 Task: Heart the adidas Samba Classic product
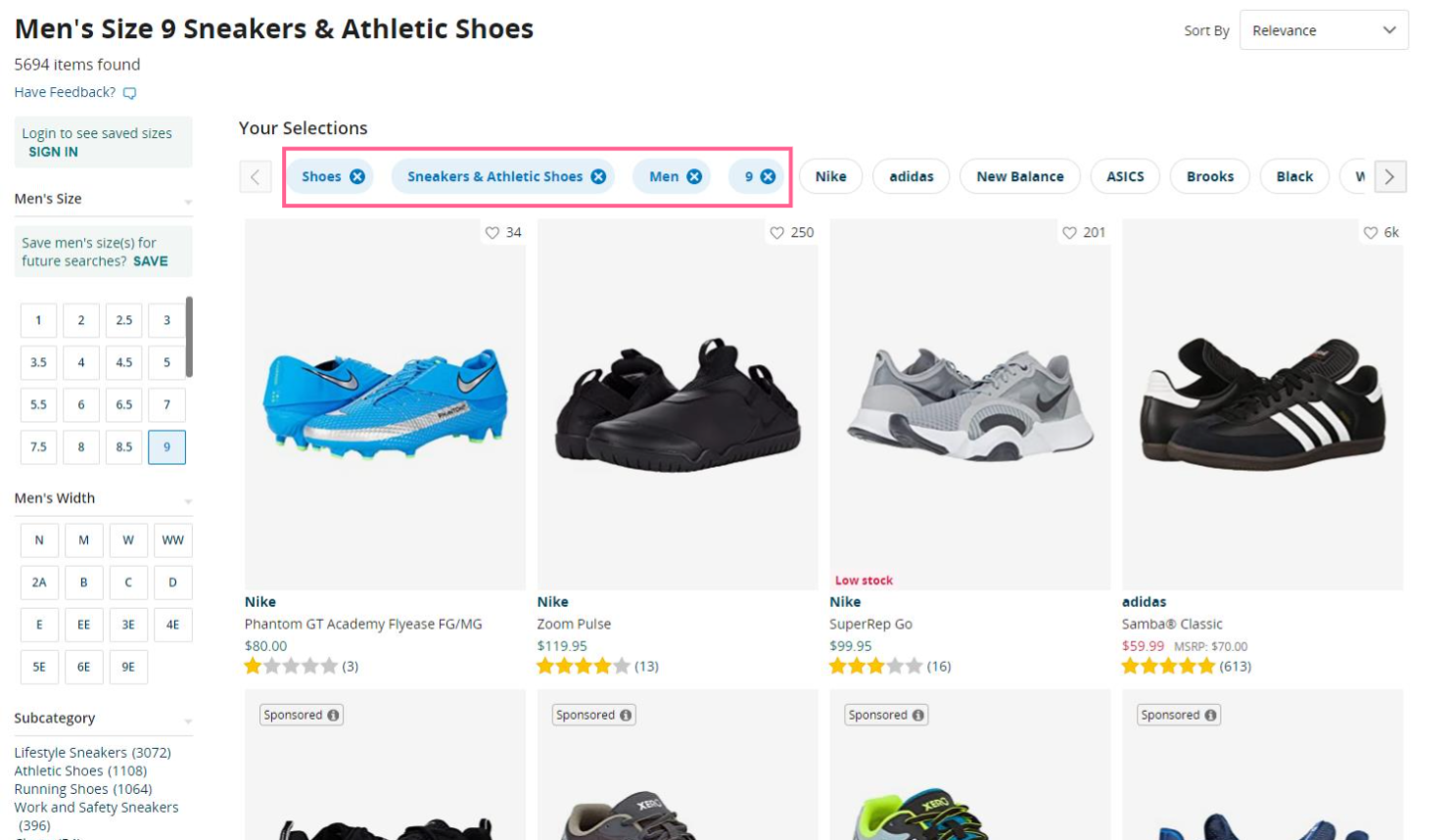1371,233
